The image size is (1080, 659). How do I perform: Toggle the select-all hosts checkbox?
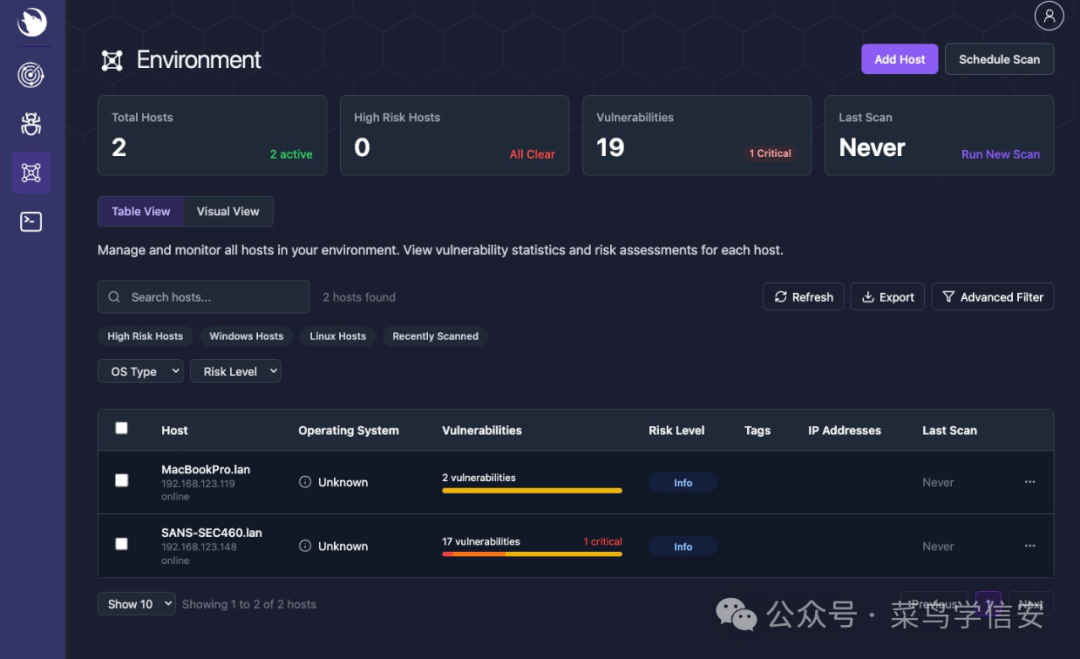pos(121,428)
